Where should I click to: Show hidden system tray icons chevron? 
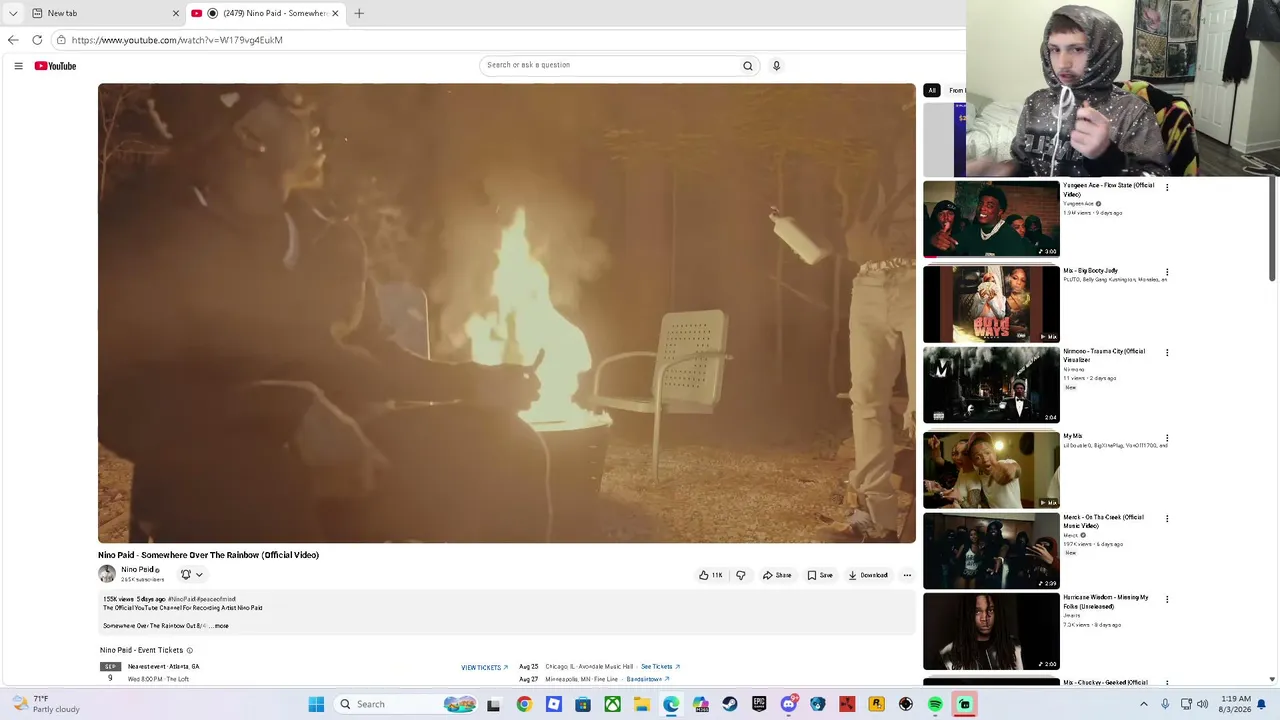[1144, 704]
